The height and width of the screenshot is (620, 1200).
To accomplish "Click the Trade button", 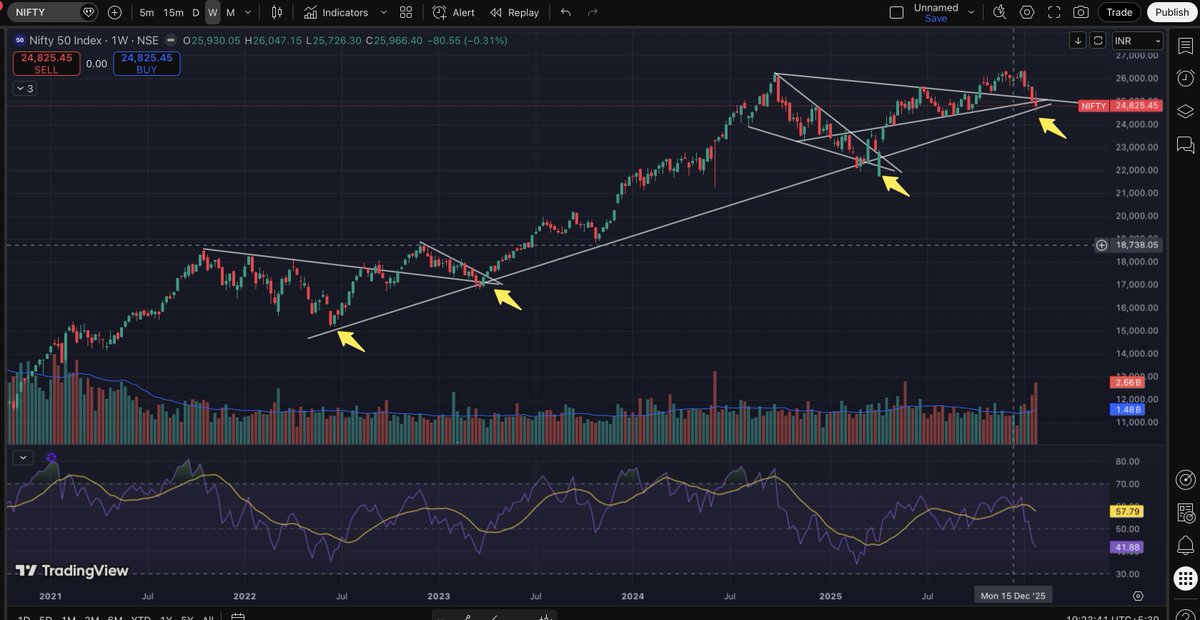I will (x=1119, y=12).
